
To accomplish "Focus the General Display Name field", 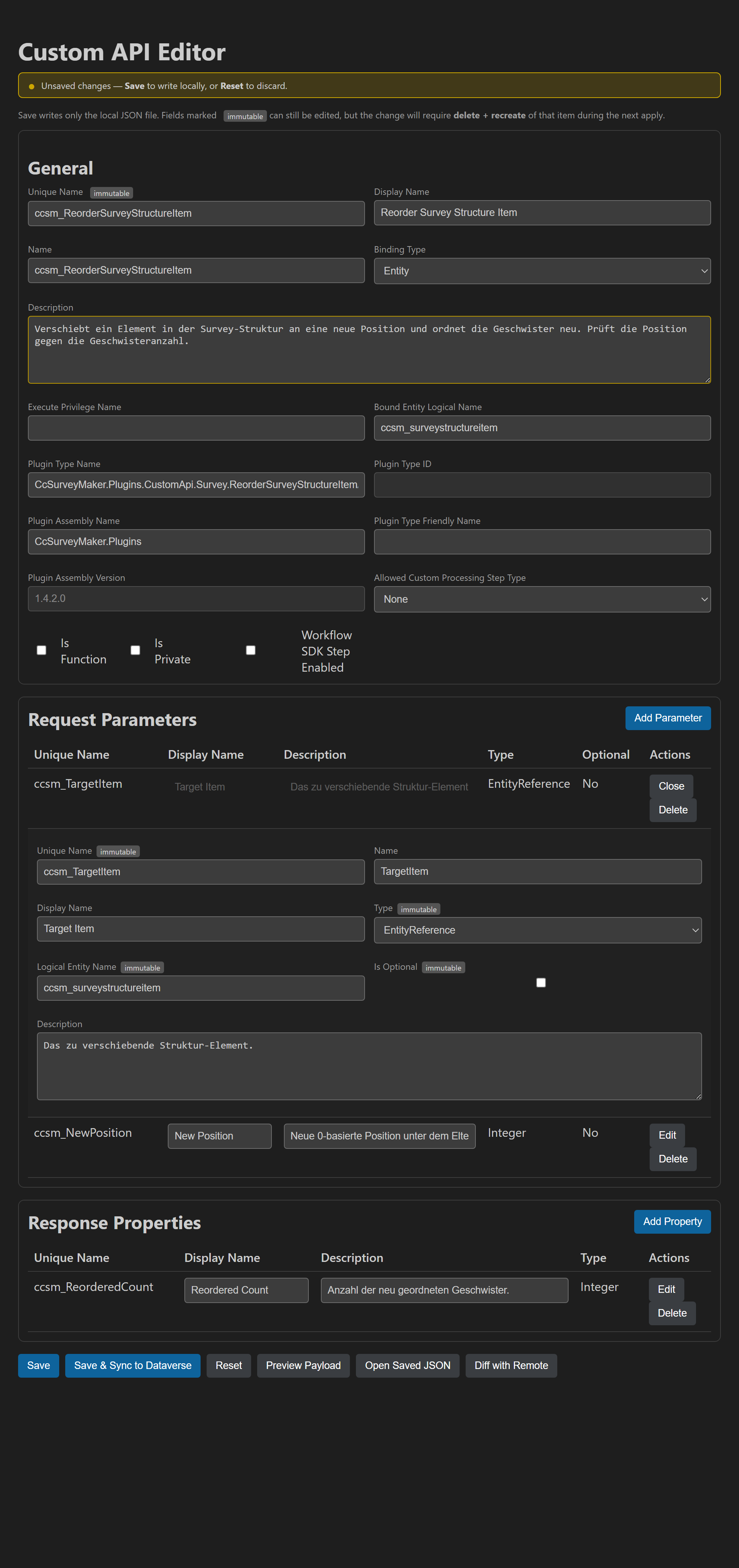I will [x=542, y=213].
